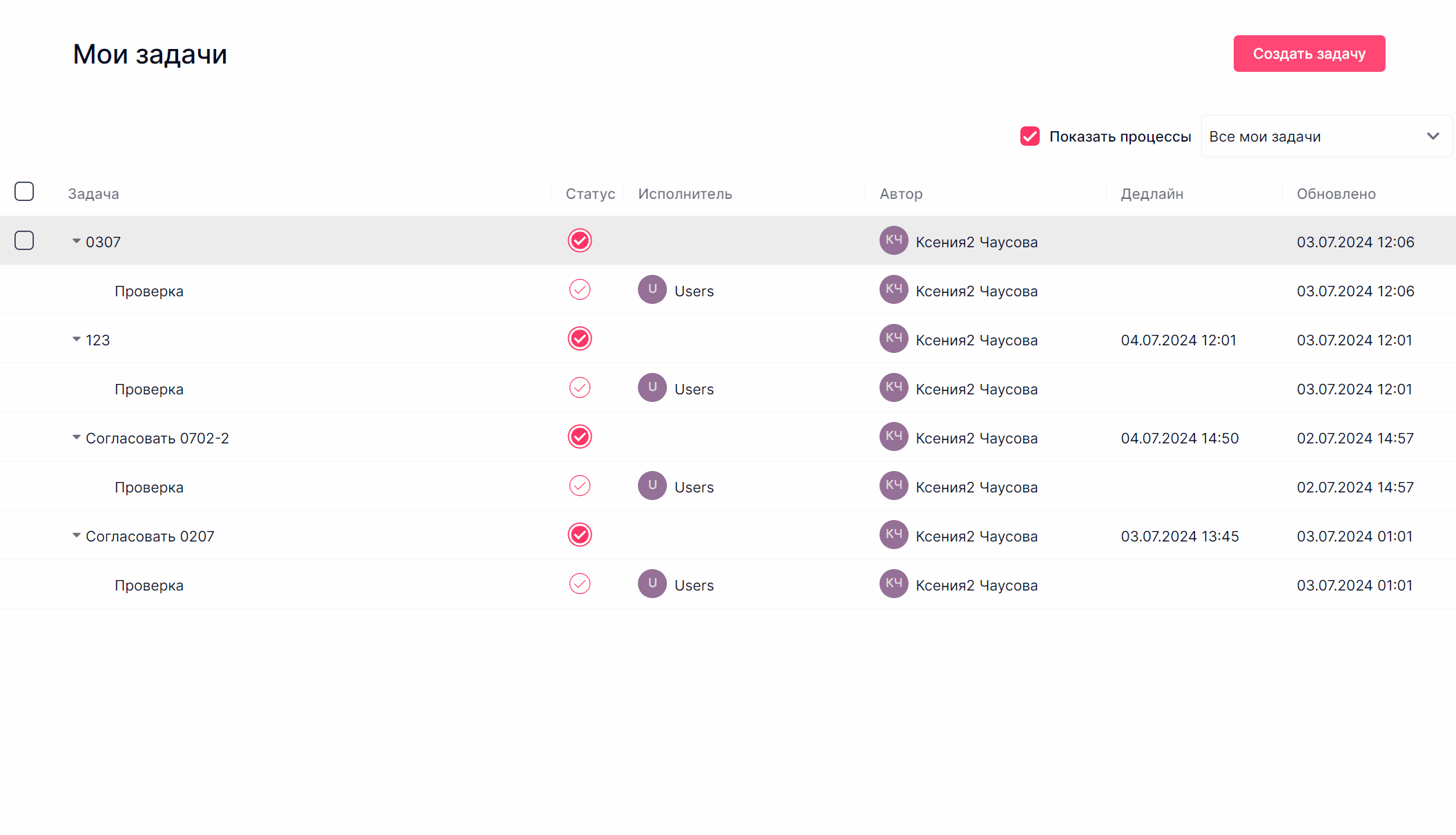The height and width of the screenshot is (835, 1456).
Task: Click Users avatar in Проверка under 123
Action: coord(652,388)
